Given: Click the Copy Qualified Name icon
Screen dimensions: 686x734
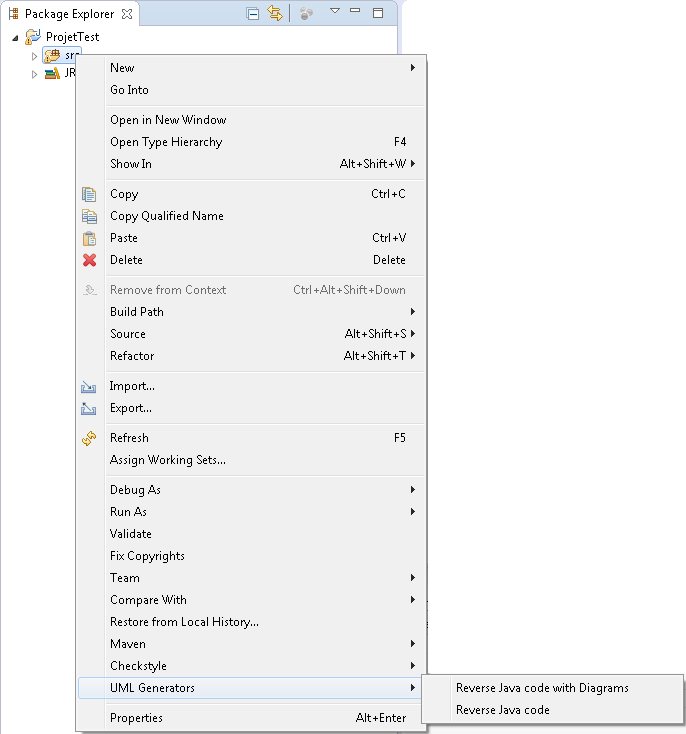Looking at the screenshot, I should [x=89, y=216].
